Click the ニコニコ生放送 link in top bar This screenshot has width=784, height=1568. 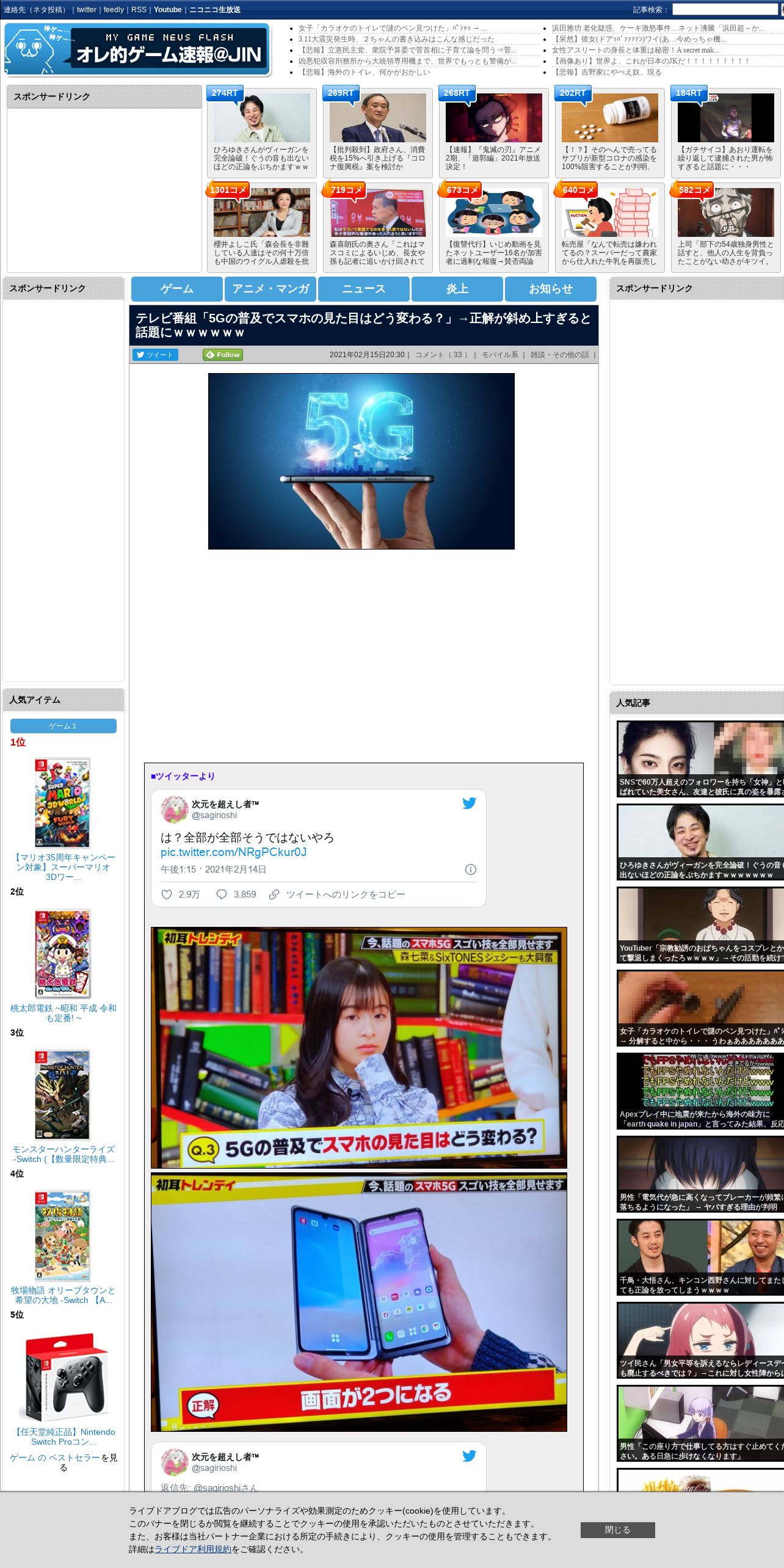coord(215,10)
